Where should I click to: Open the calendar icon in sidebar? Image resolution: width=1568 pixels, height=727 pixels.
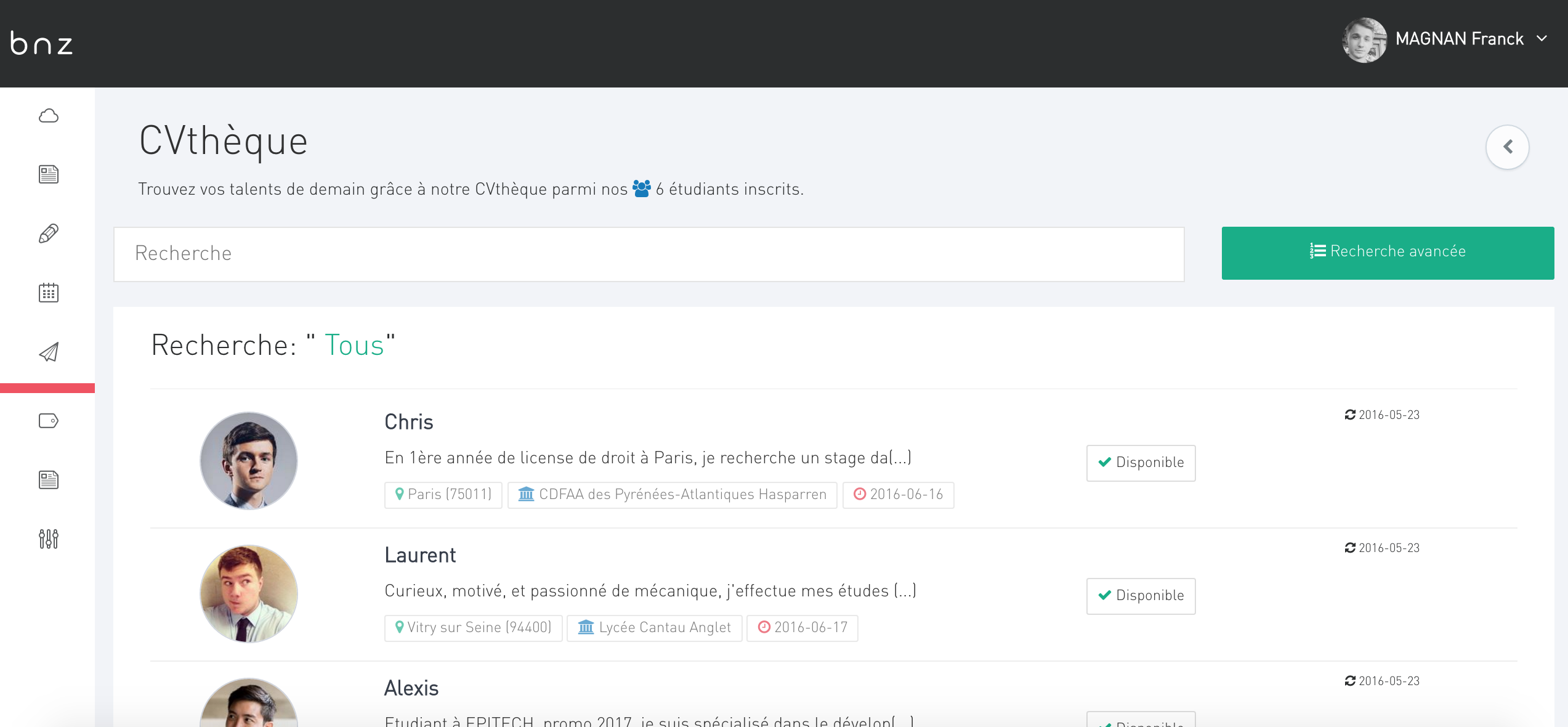click(x=48, y=293)
